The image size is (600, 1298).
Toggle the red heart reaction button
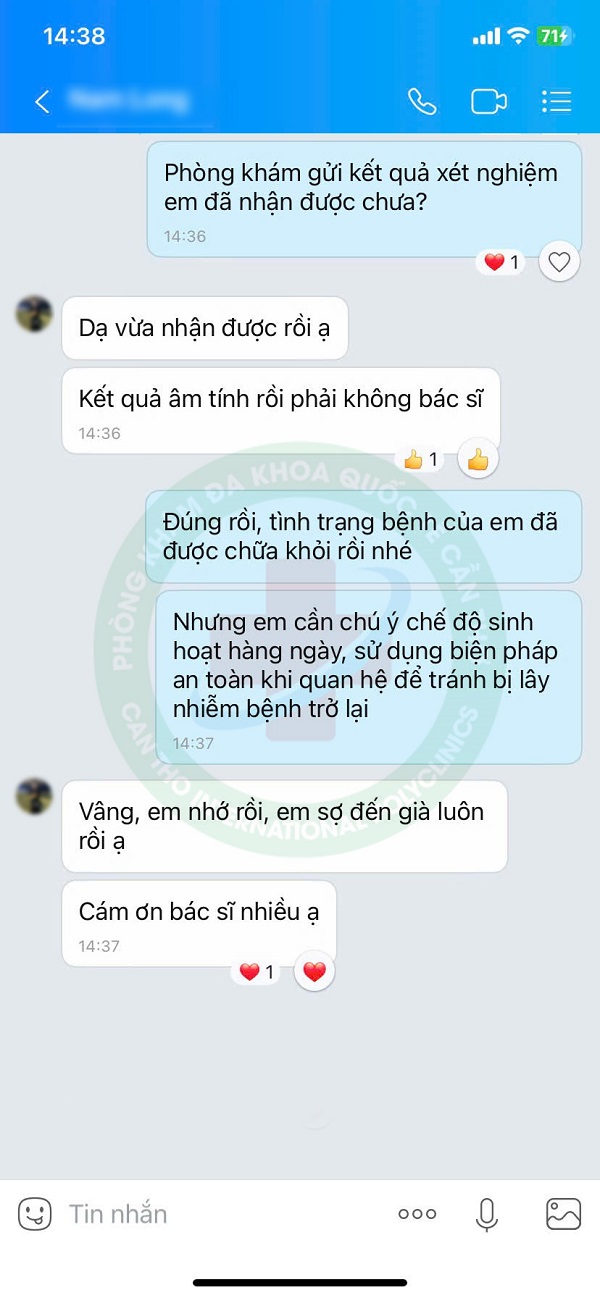click(314, 971)
